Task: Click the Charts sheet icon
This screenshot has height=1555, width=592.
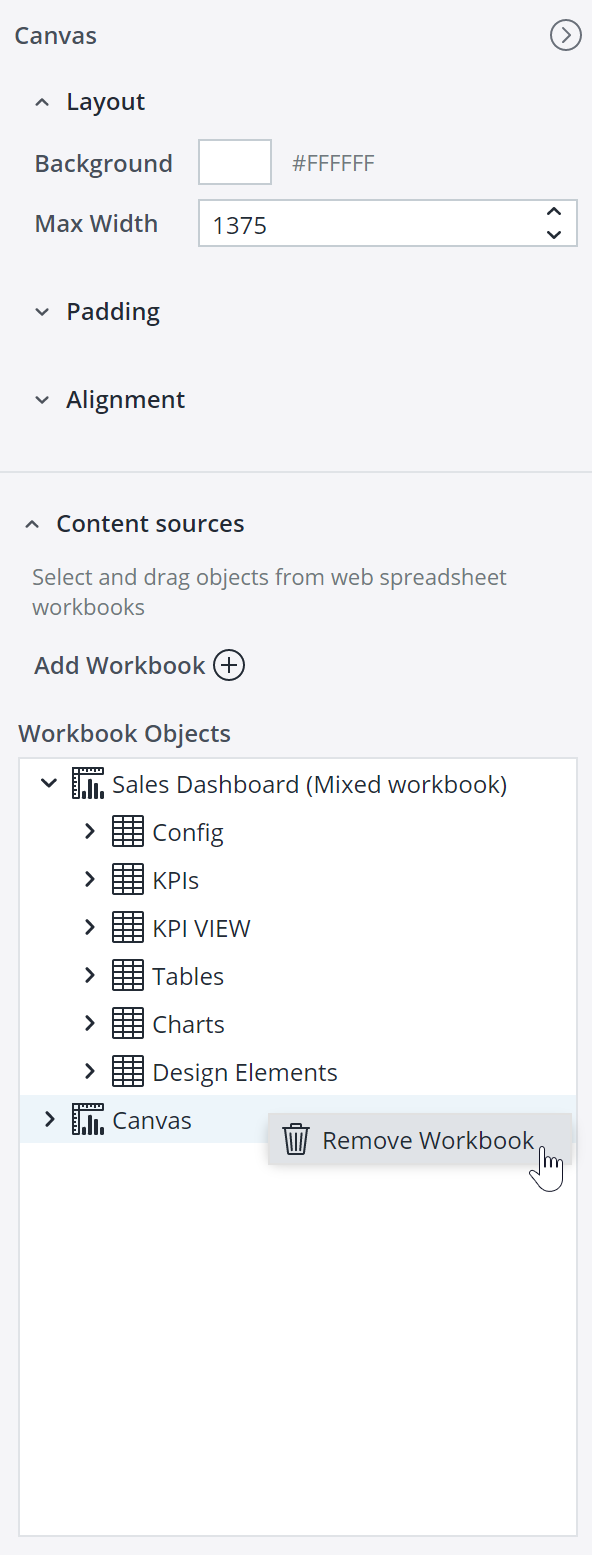Action: (128, 1023)
